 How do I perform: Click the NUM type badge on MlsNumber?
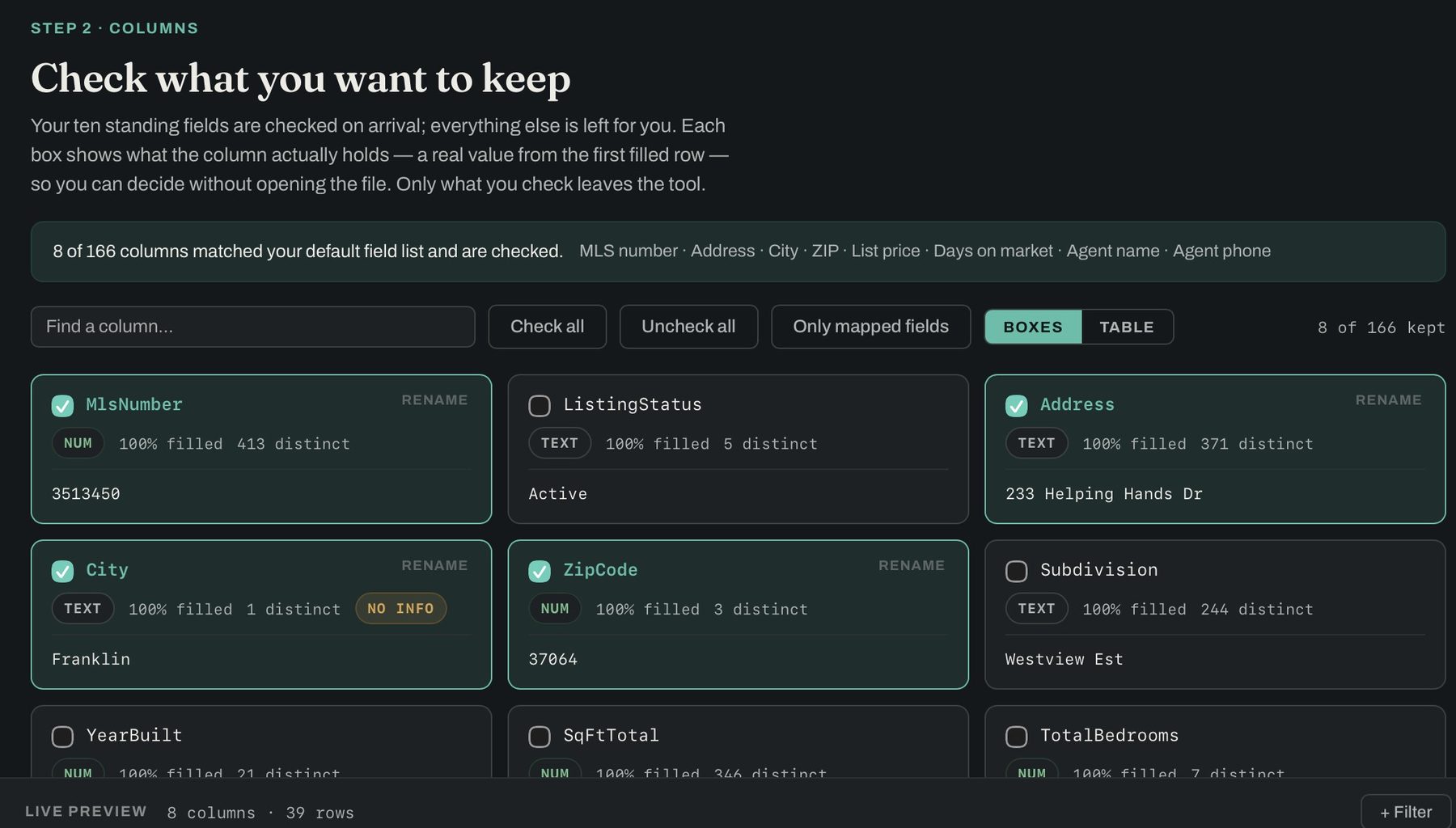point(78,443)
